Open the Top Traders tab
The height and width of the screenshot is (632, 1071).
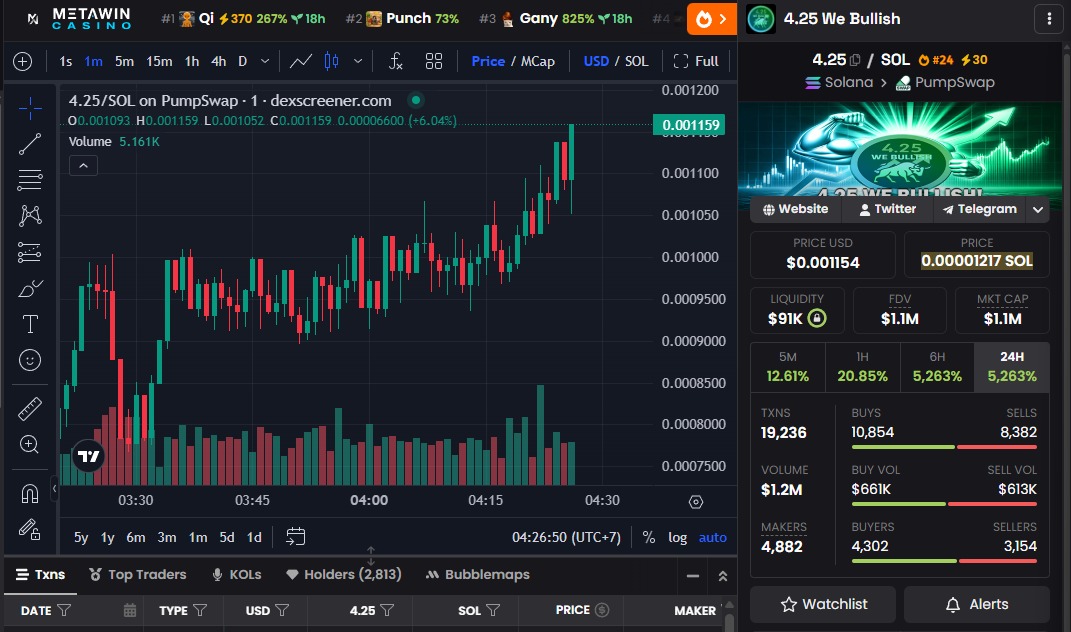[x=137, y=575]
